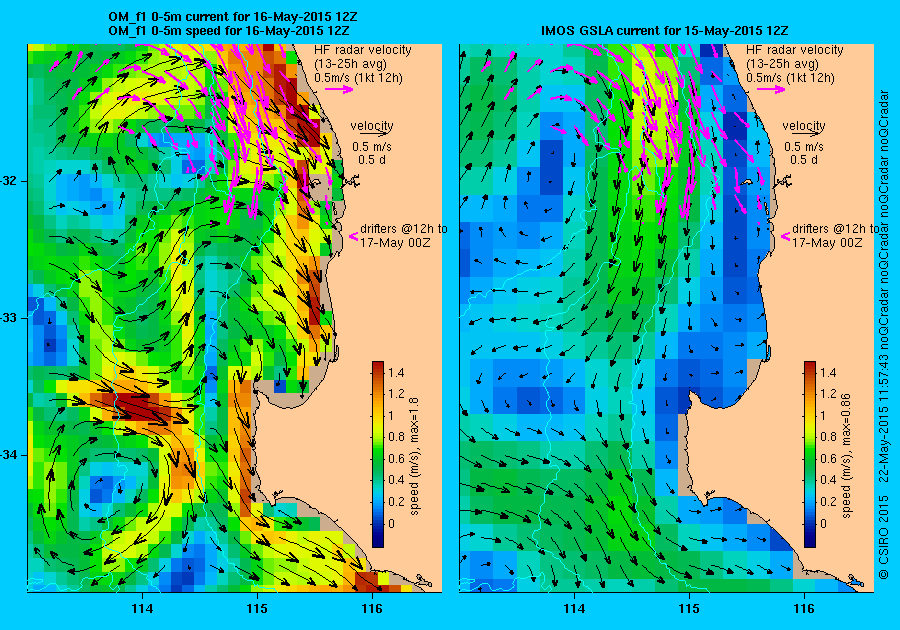Click '17-May 00Z' text in IMOS GSLA map
The image size is (900, 630).
828,243
